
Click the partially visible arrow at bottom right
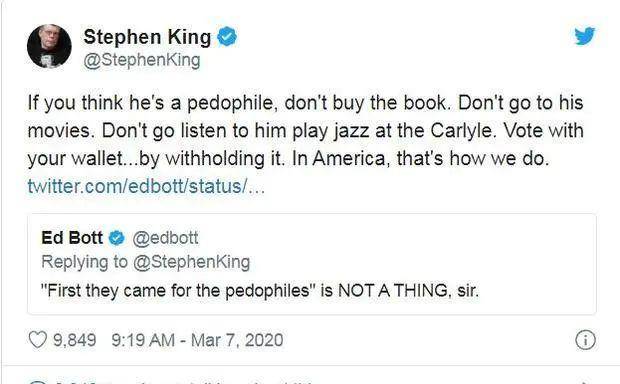point(585,382)
